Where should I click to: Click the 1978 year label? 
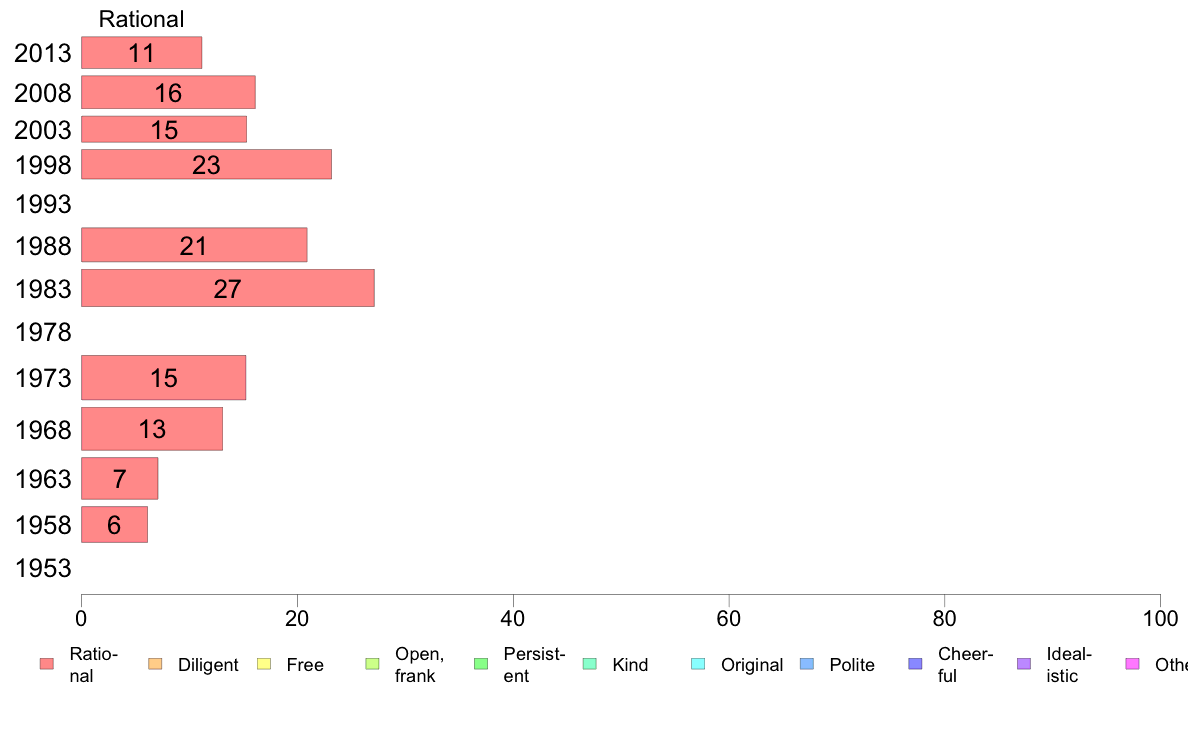[43, 332]
